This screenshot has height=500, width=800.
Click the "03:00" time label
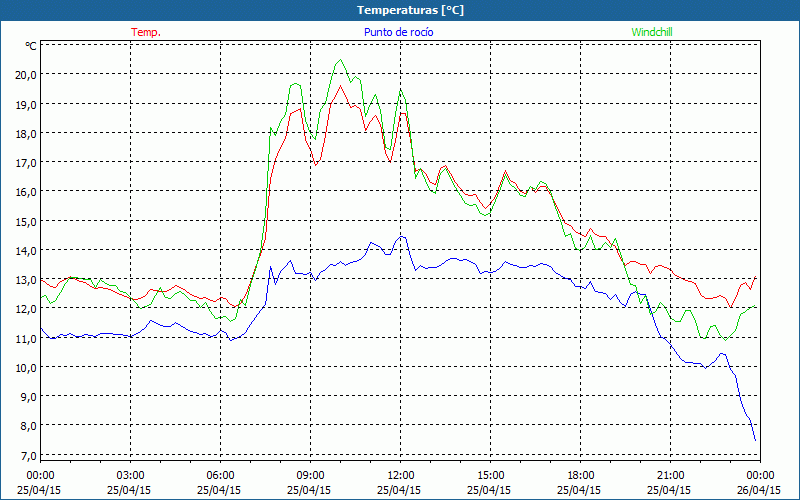point(131,476)
